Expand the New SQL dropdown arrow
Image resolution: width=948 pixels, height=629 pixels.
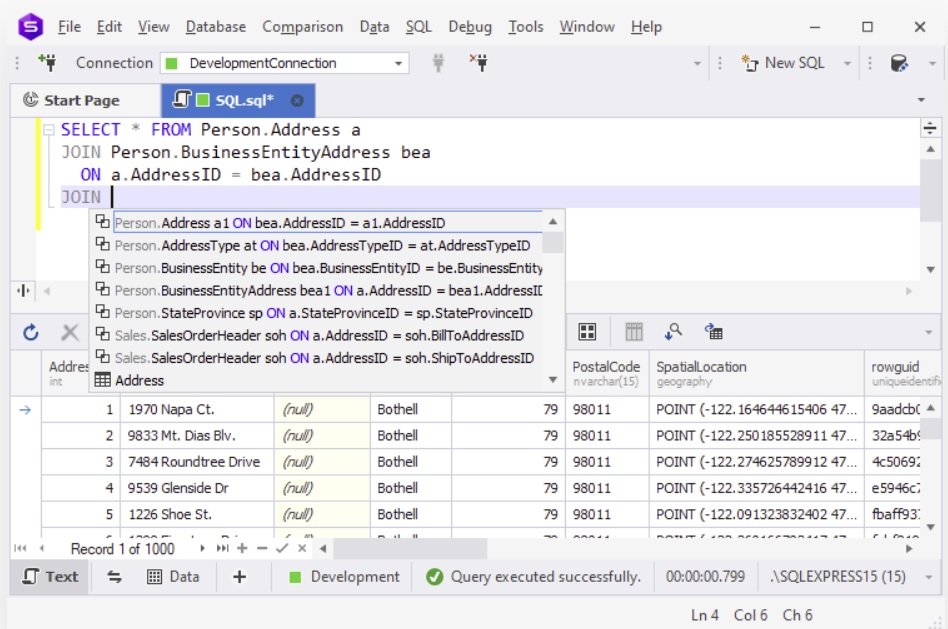[x=847, y=63]
